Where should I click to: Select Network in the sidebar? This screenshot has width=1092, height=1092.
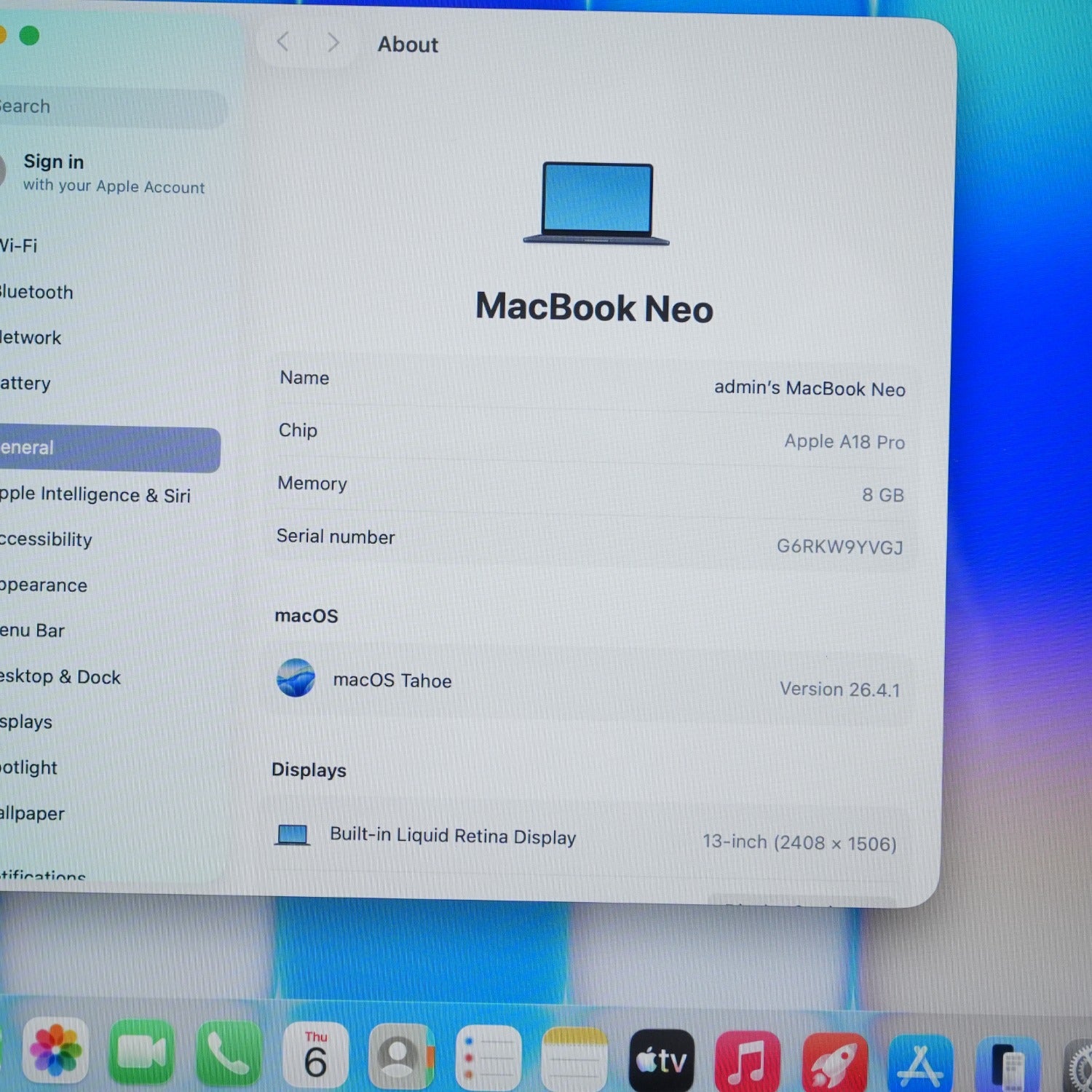point(31,338)
